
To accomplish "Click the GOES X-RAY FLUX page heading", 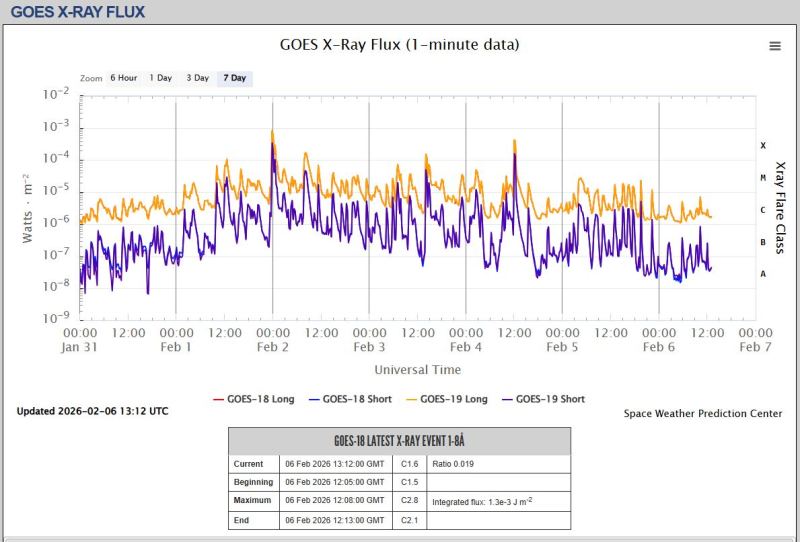I will (x=77, y=12).
